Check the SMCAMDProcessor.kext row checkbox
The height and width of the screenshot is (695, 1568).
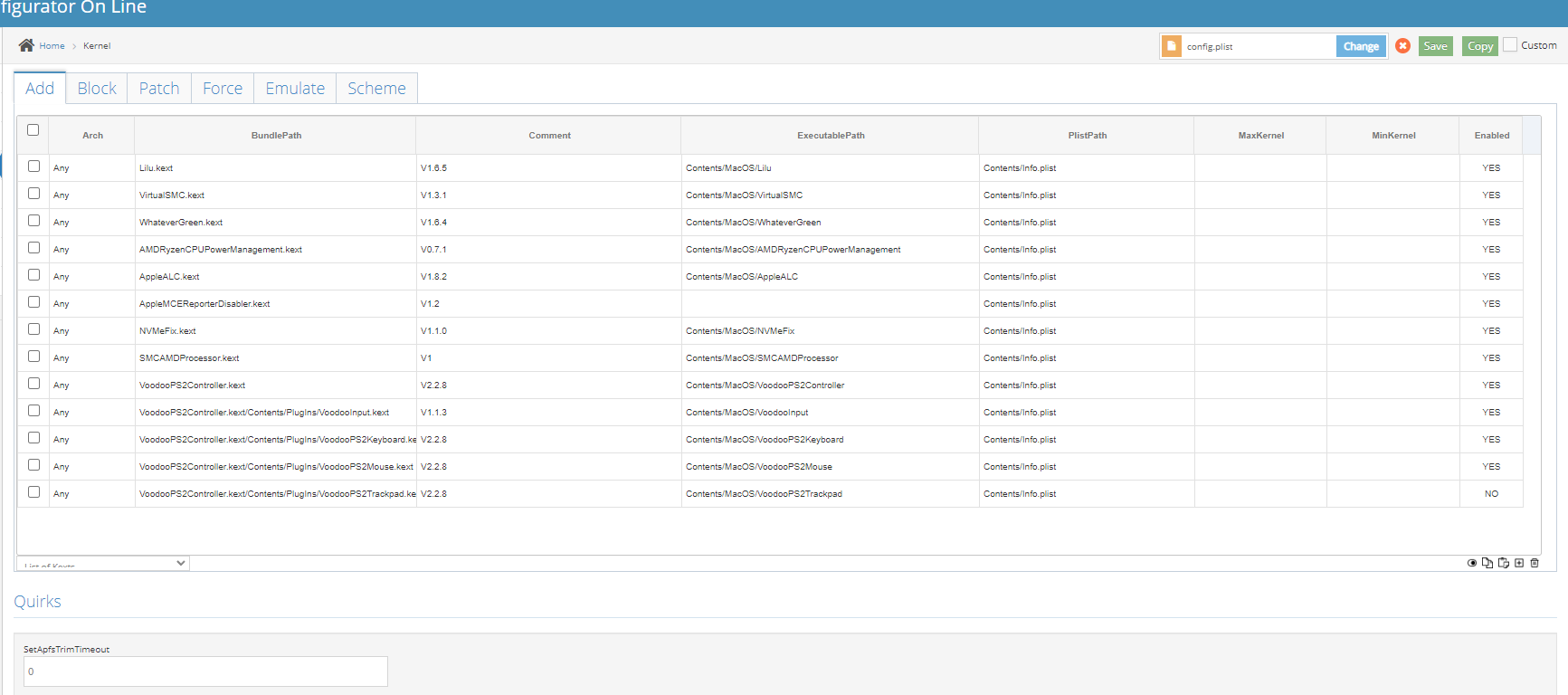tap(34, 357)
